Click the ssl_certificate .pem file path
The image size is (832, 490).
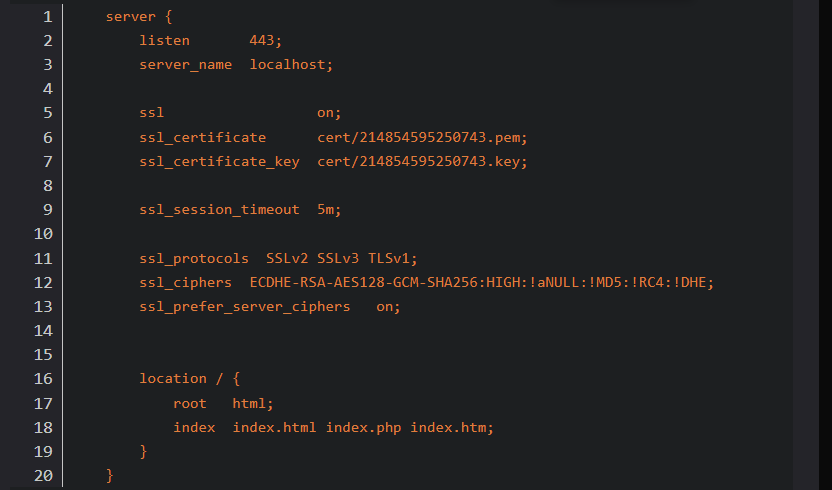[419, 137]
